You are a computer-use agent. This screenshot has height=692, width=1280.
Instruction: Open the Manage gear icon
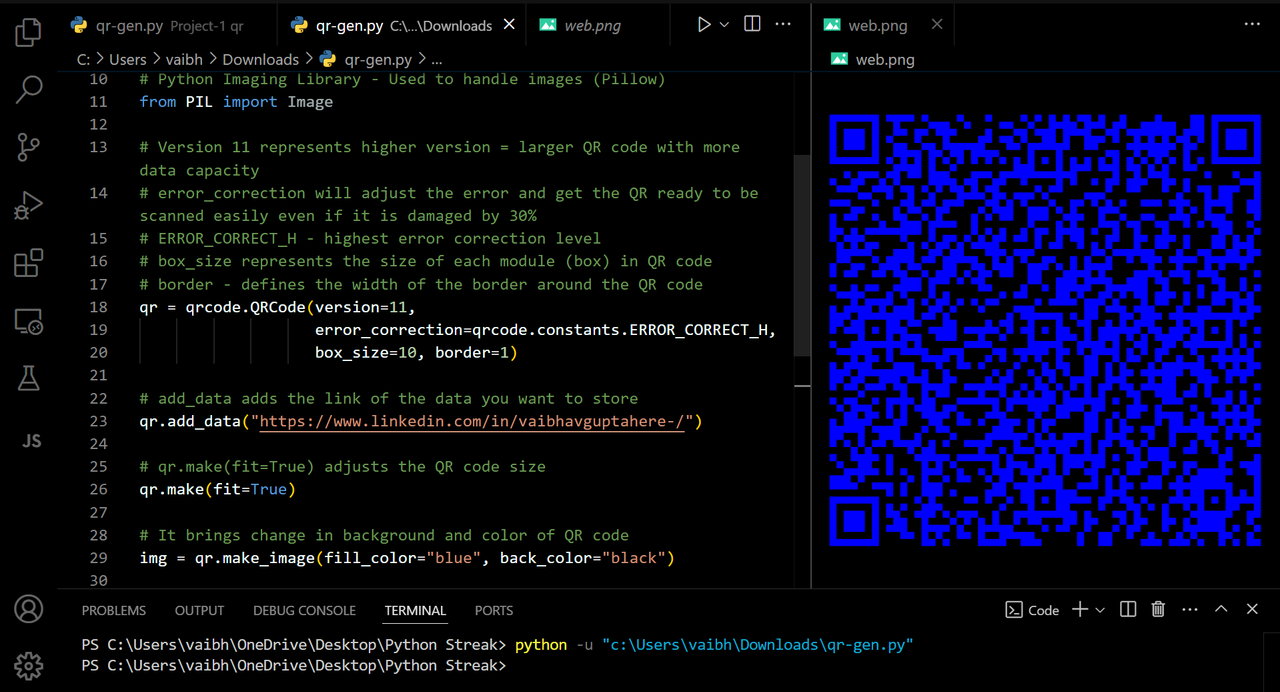pos(28,665)
